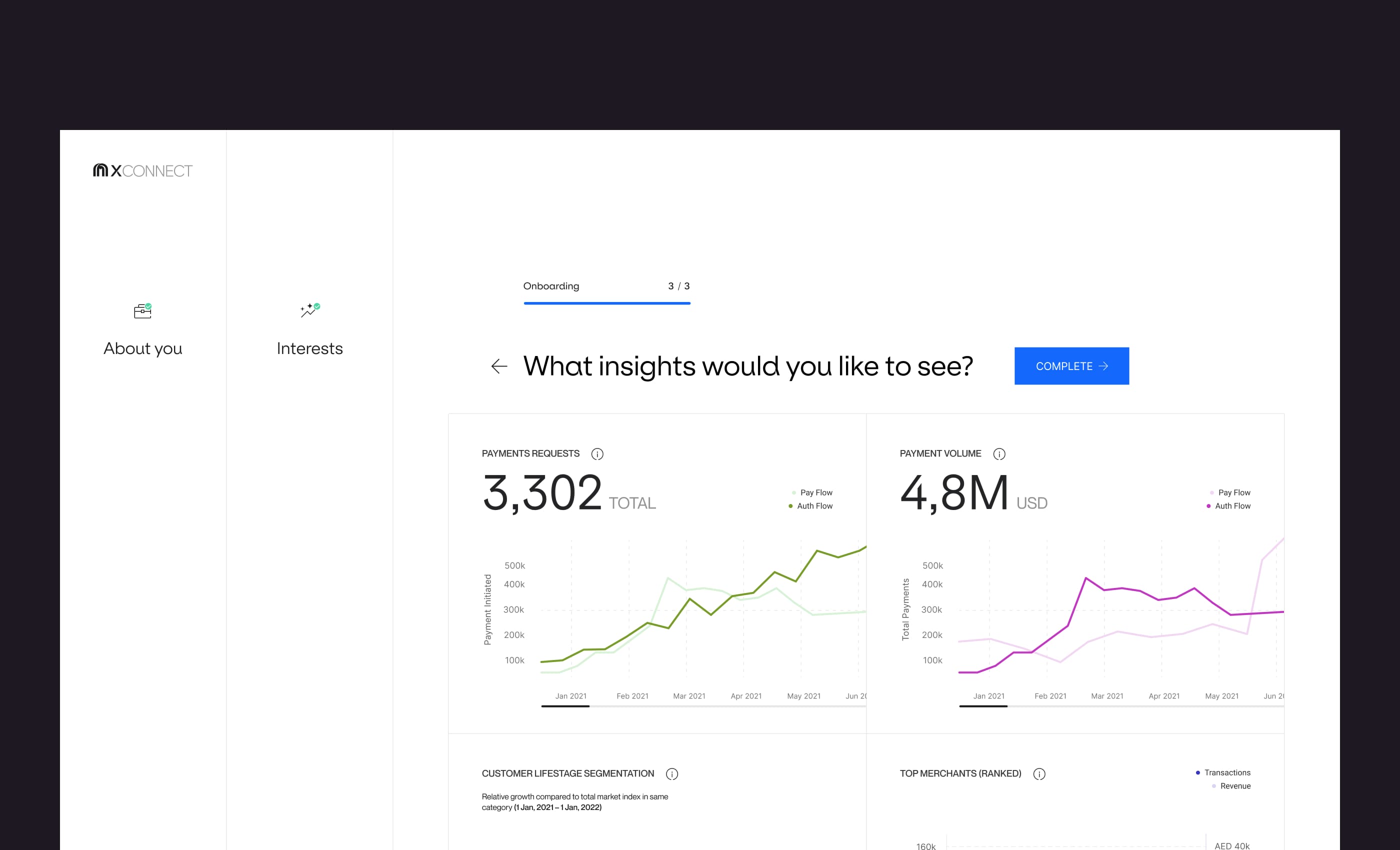The width and height of the screenshot is (1400, 850).
Task: Toggle Auth Flow legend in Payment Volume
Action: [x=1228, y=505]
